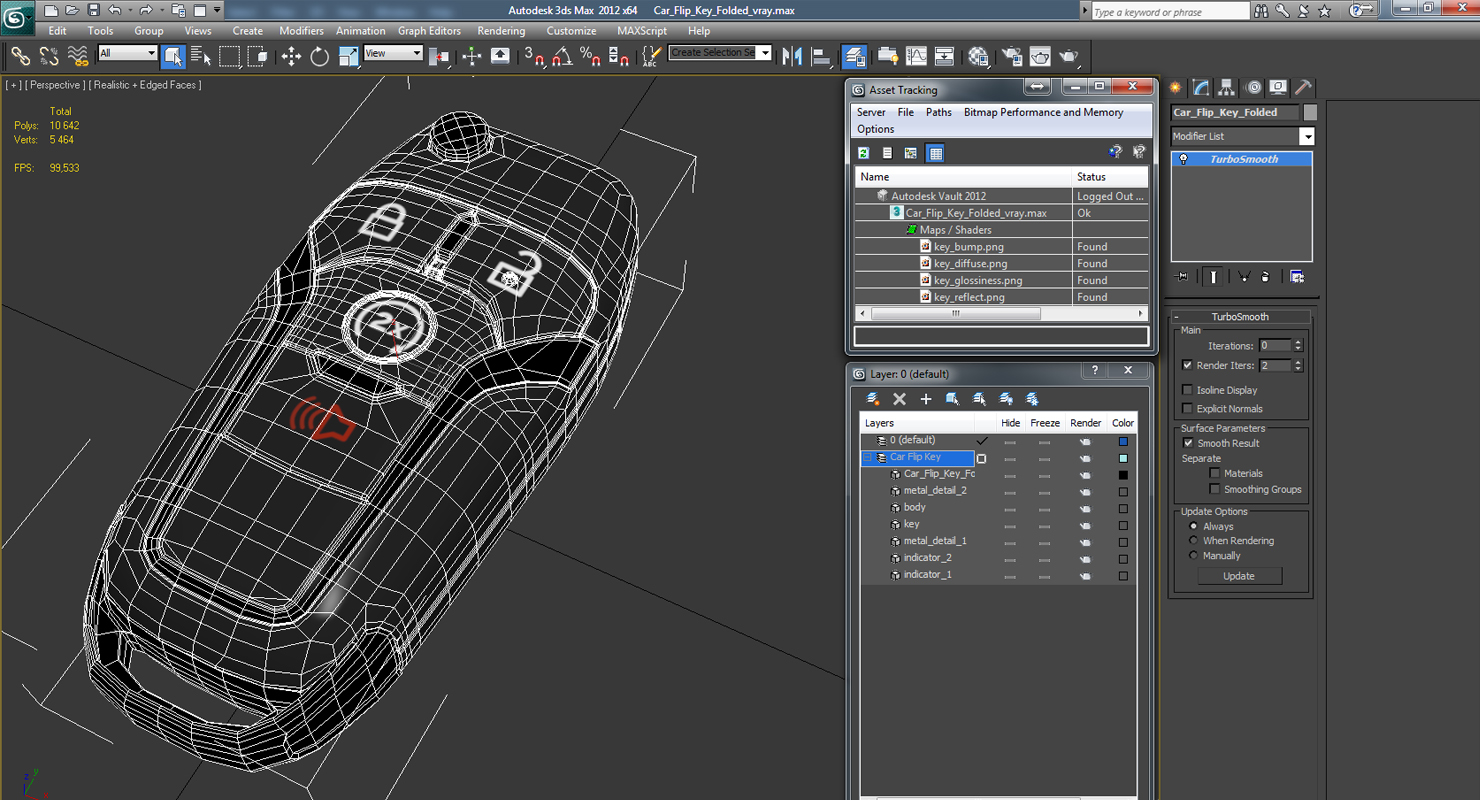
Task: Increase the Iterations spinner value
Action: pyautogui.click(x=1298, y=342)
